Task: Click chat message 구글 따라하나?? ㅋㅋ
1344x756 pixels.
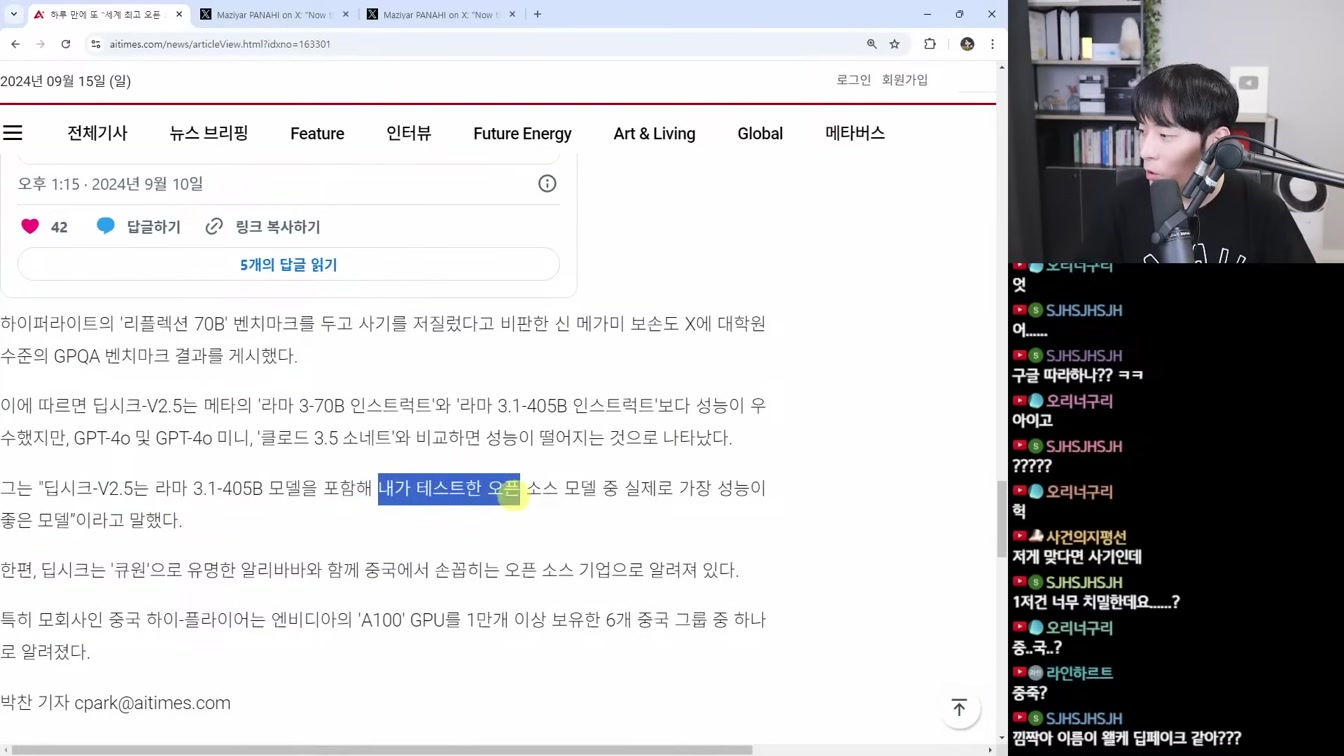Action: tap(1077, 375)
